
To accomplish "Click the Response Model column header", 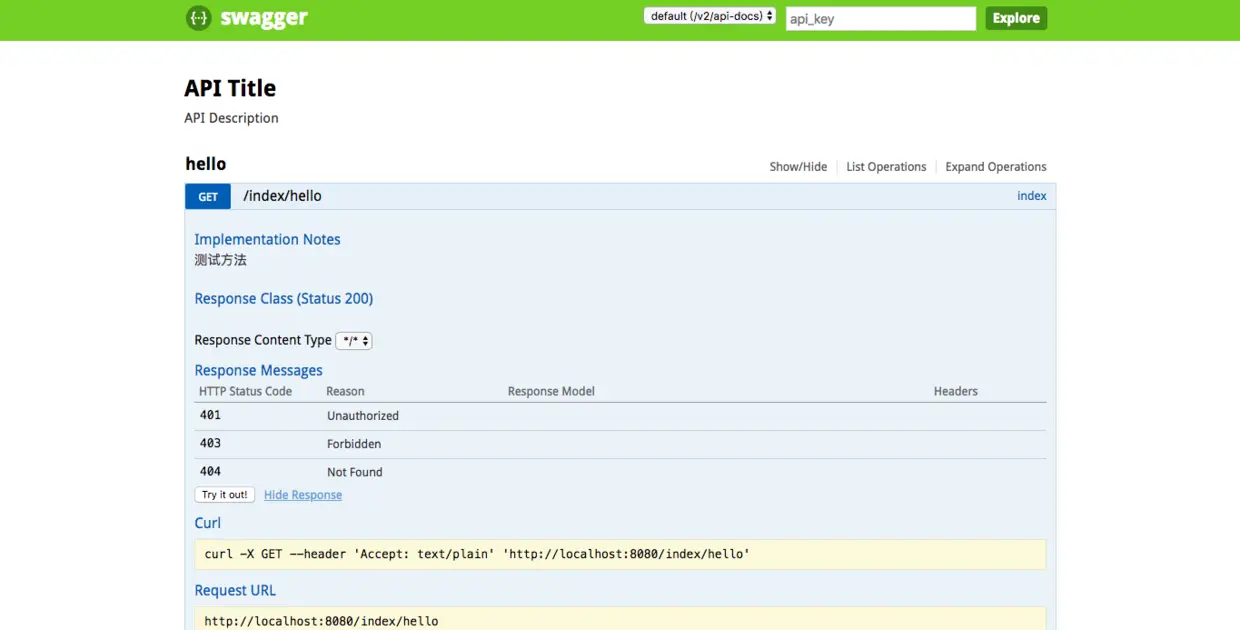I will pyautogui.click(x=551, y=391).
